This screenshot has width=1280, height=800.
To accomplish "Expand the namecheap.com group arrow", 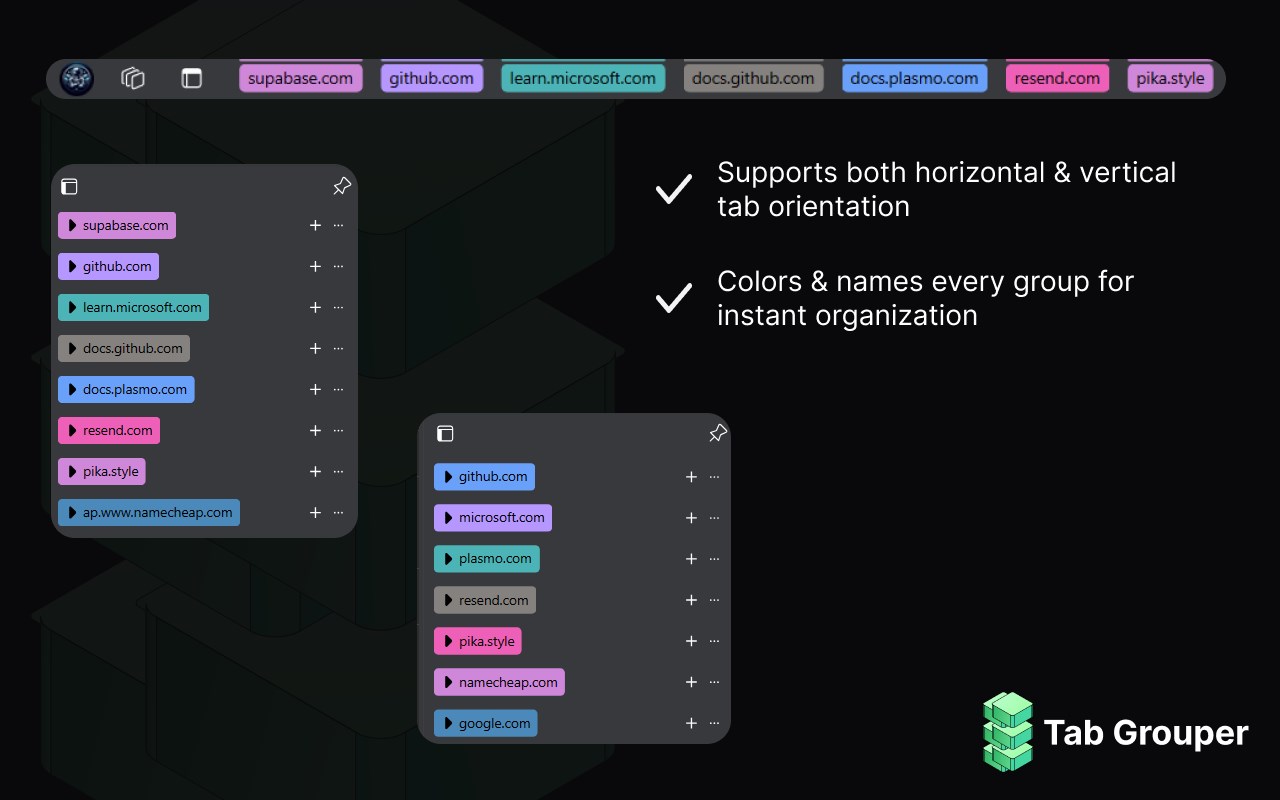I will pyautogui.click(x=448, y=682).
